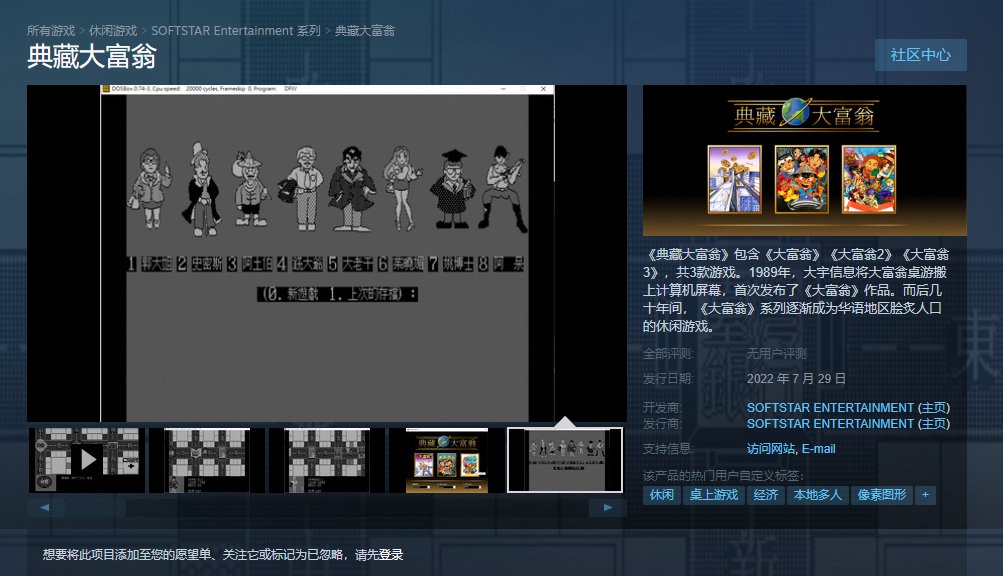This screenshot has width=1003, height=576.
Task: Open the main character selection screenshot
Action: [x=327, y=253]
